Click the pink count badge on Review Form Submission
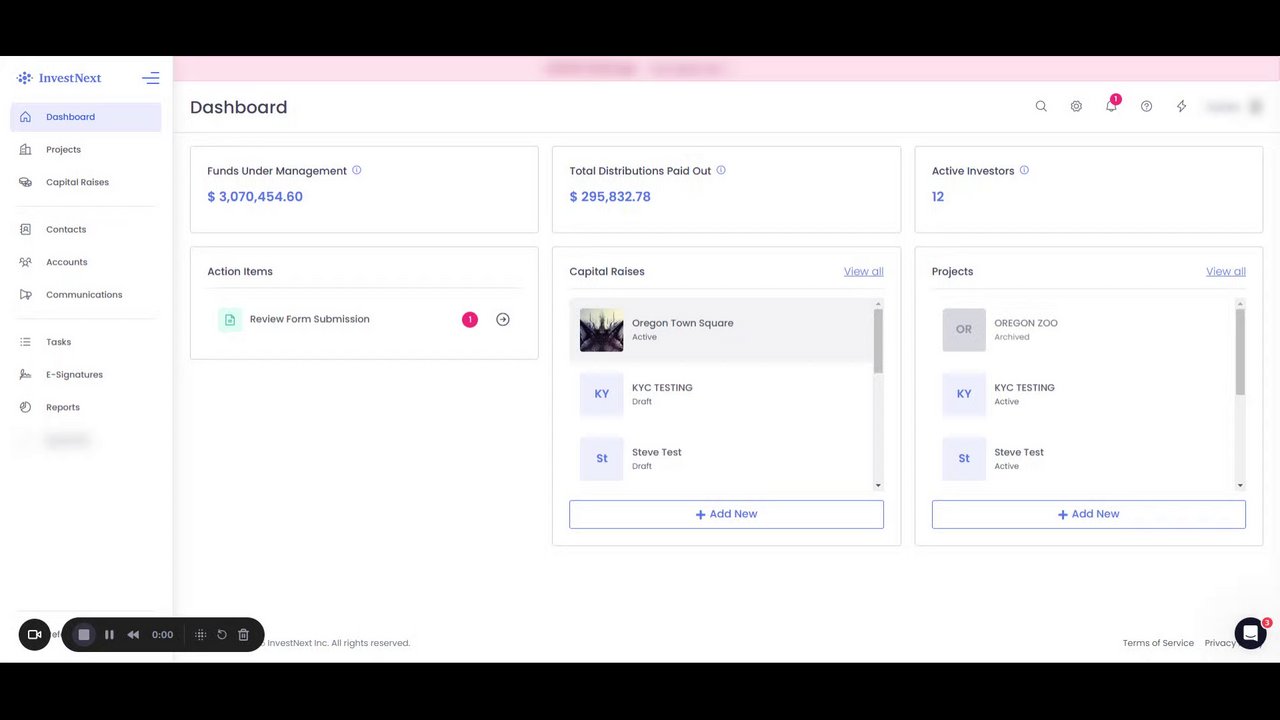 470,320
